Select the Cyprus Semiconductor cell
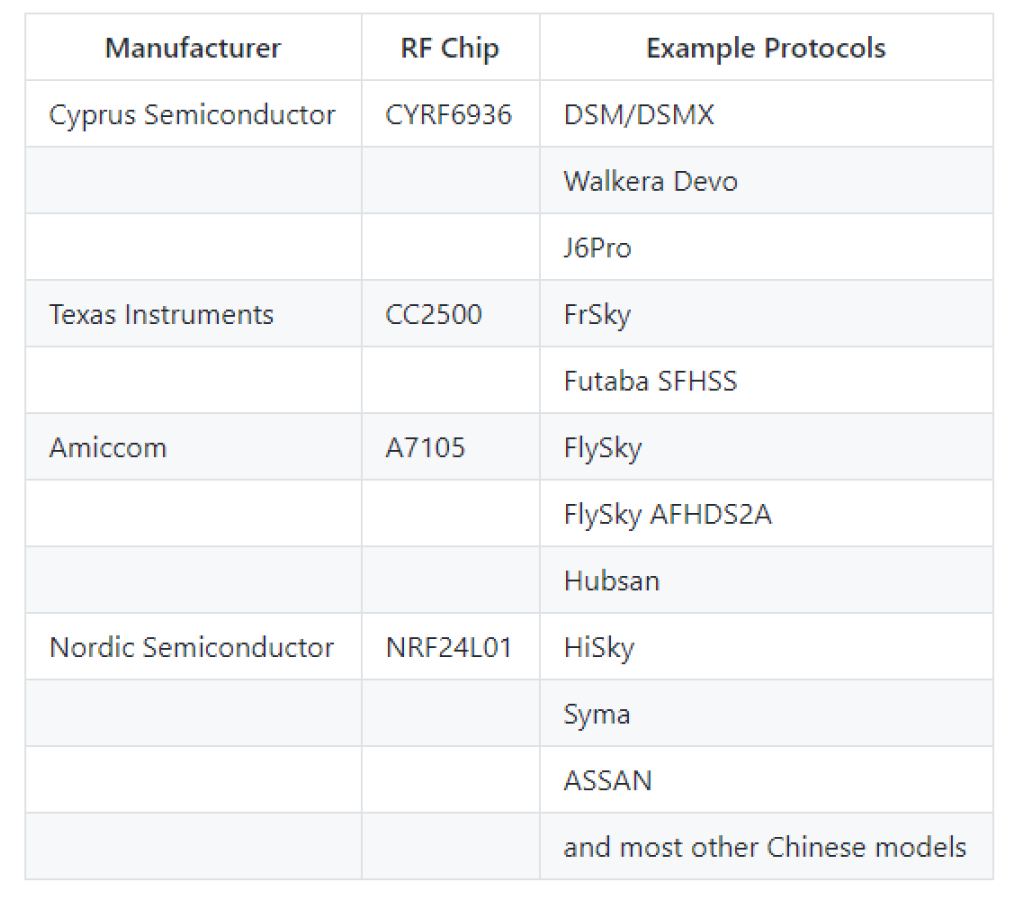 tap(192, 115)
